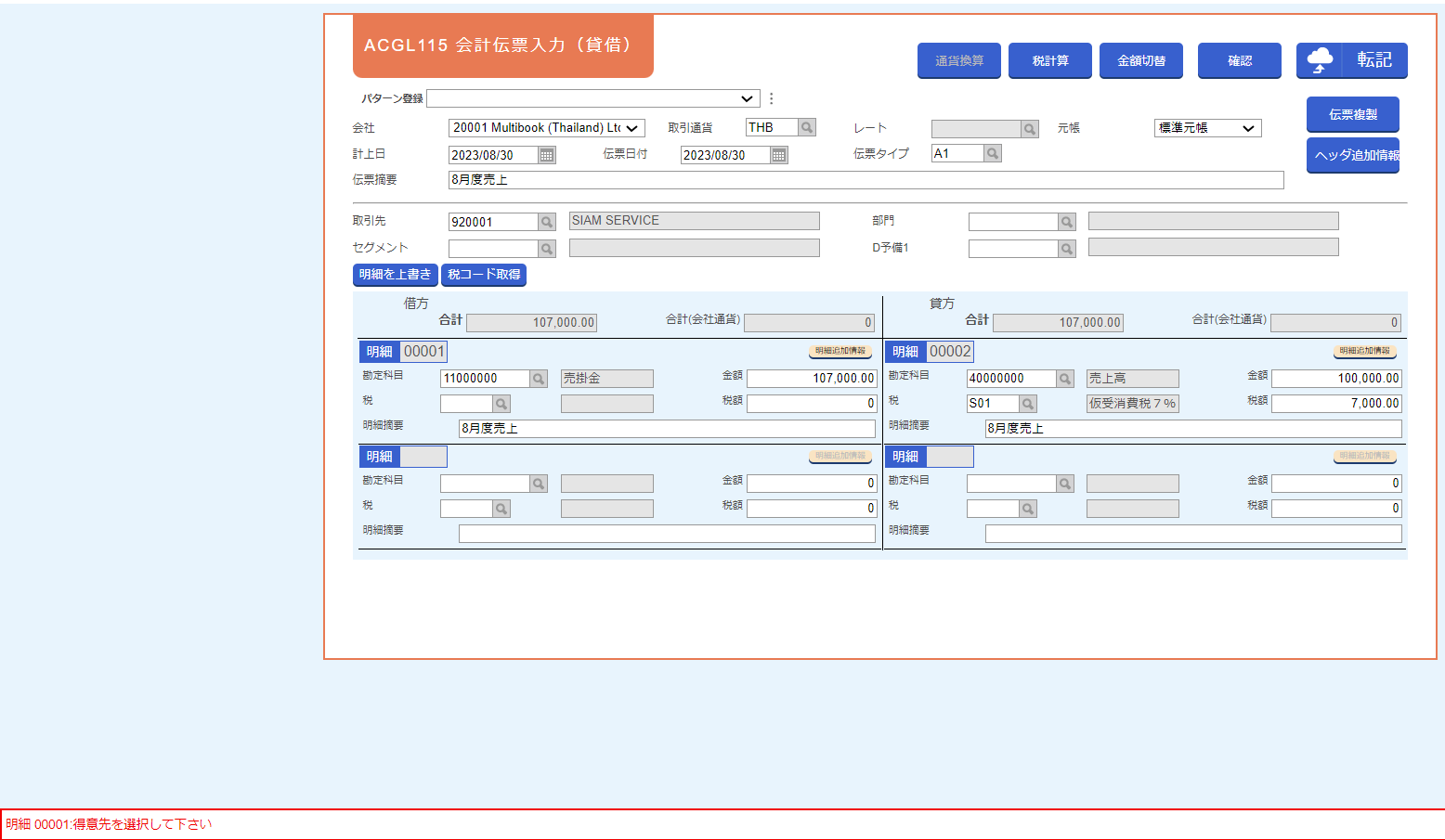Click the セグメント lookup icon
The width and height of the screenshot is (1445, 840).
(547, 249)
